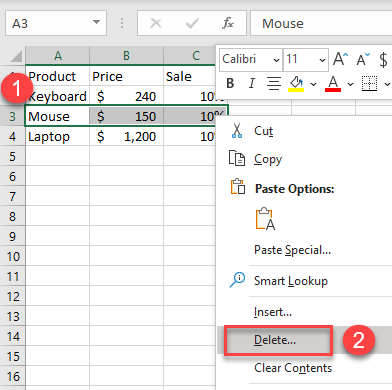The width and height of the screenshot is (392, 390).
Task: Click the Paste keep text icon
Action: point(265,219)
